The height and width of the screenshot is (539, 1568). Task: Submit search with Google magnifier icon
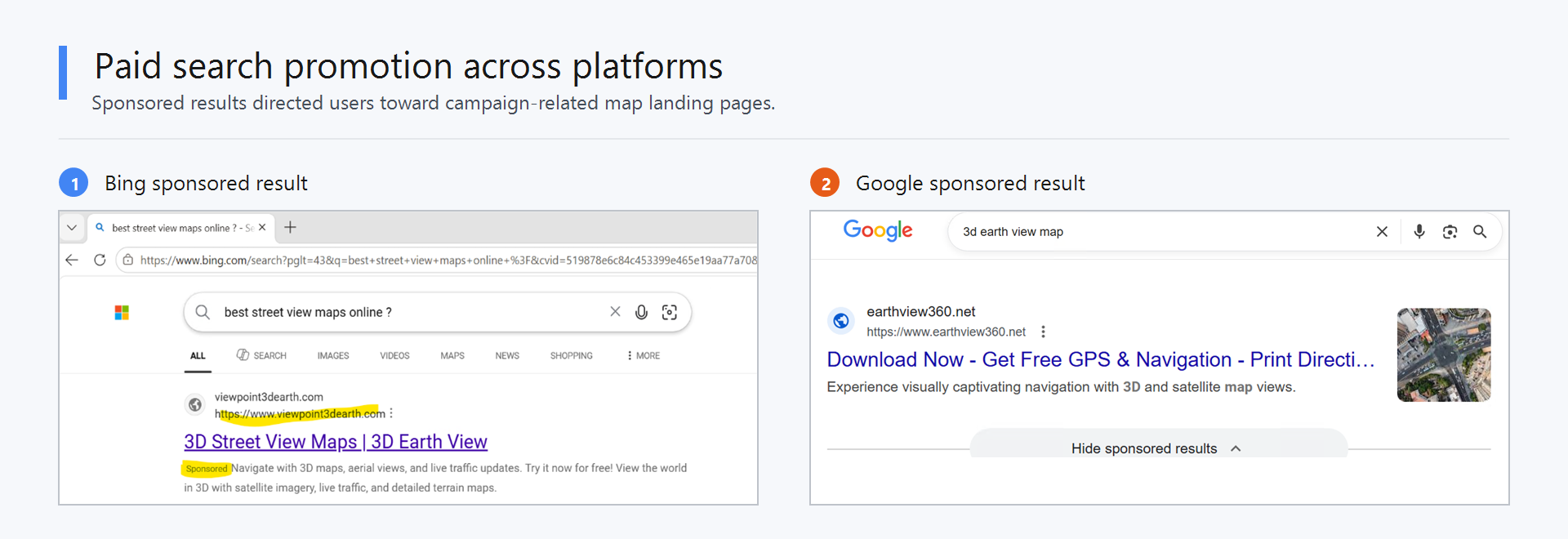pyautogui.click(x=1480, y=232)
